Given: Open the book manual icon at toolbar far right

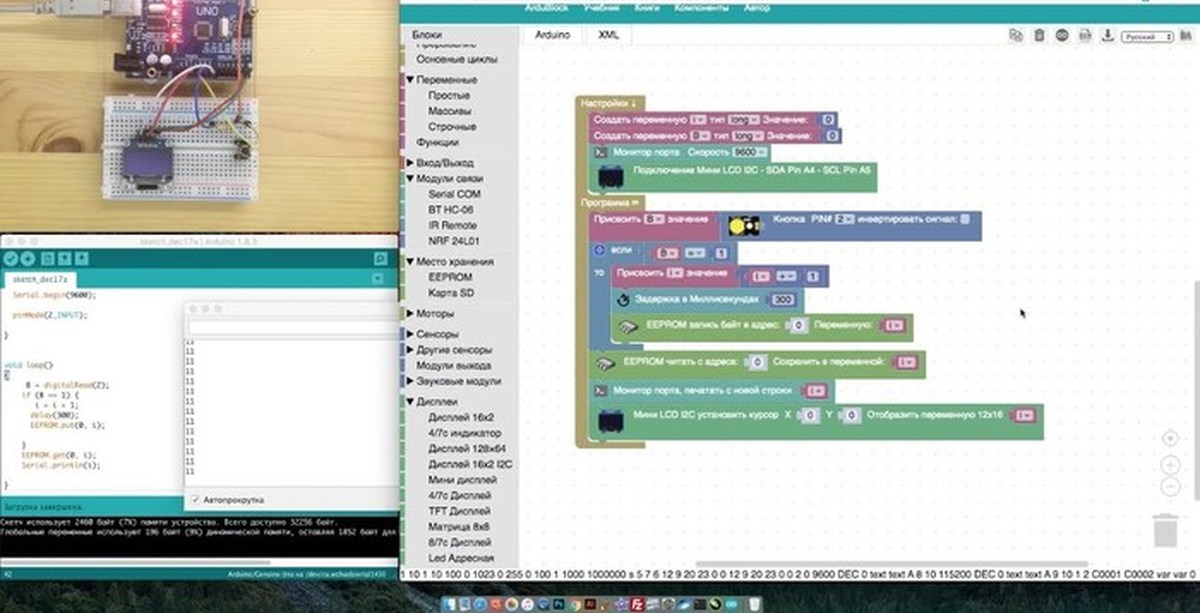Looking at the screenshot, I should [1188, 35].
